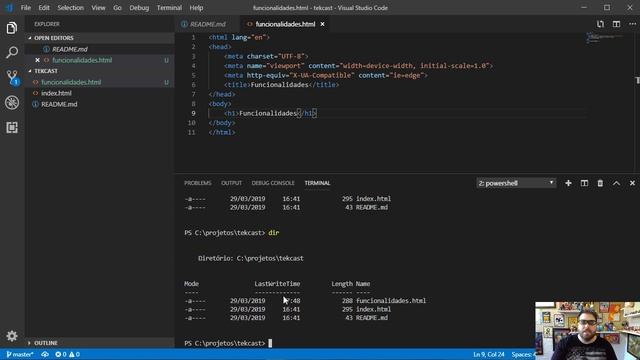Open the Explorer view in activity bar
The image size is (640, 360).
12,28
